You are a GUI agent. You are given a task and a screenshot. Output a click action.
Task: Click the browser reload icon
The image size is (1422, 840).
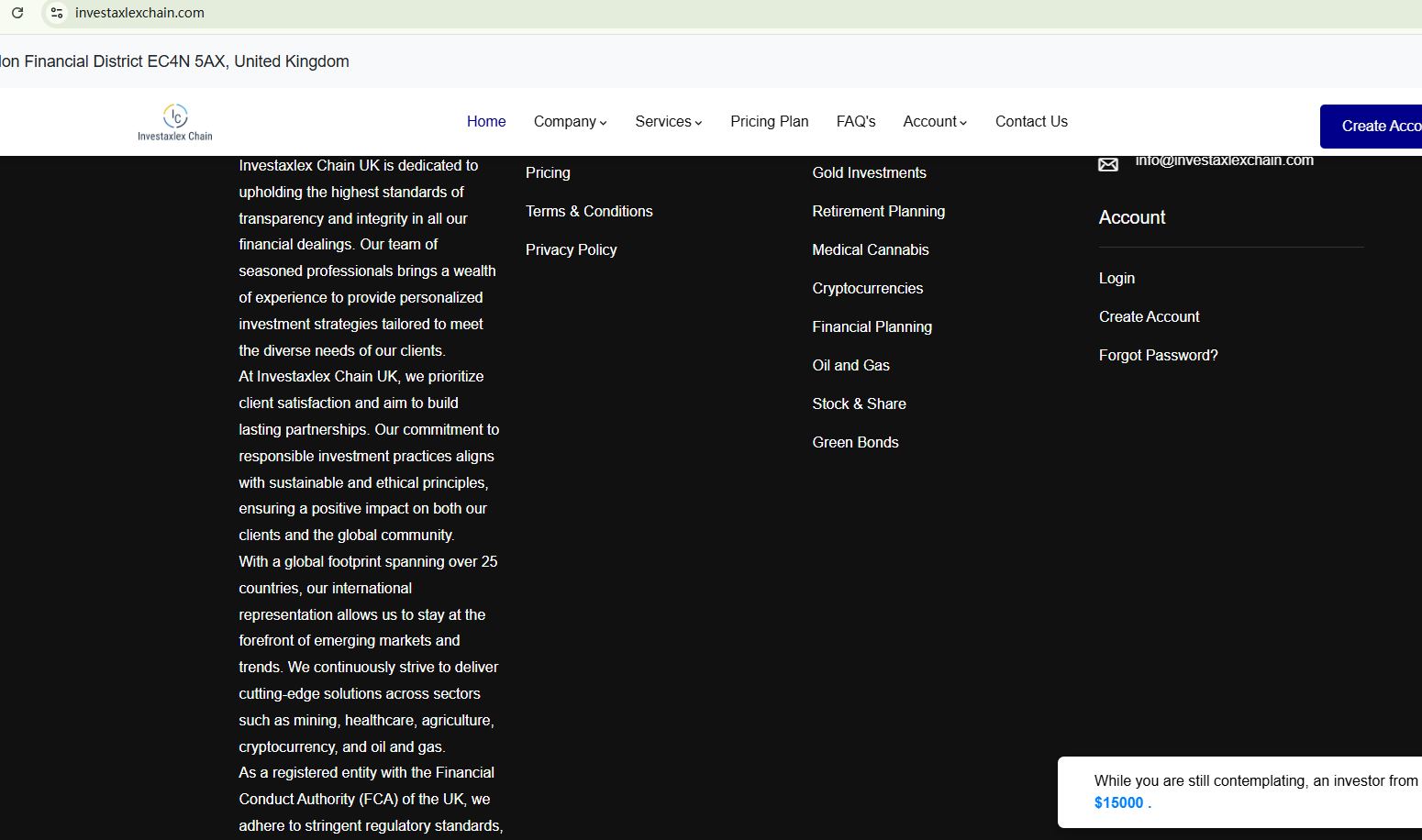point(17,13)
